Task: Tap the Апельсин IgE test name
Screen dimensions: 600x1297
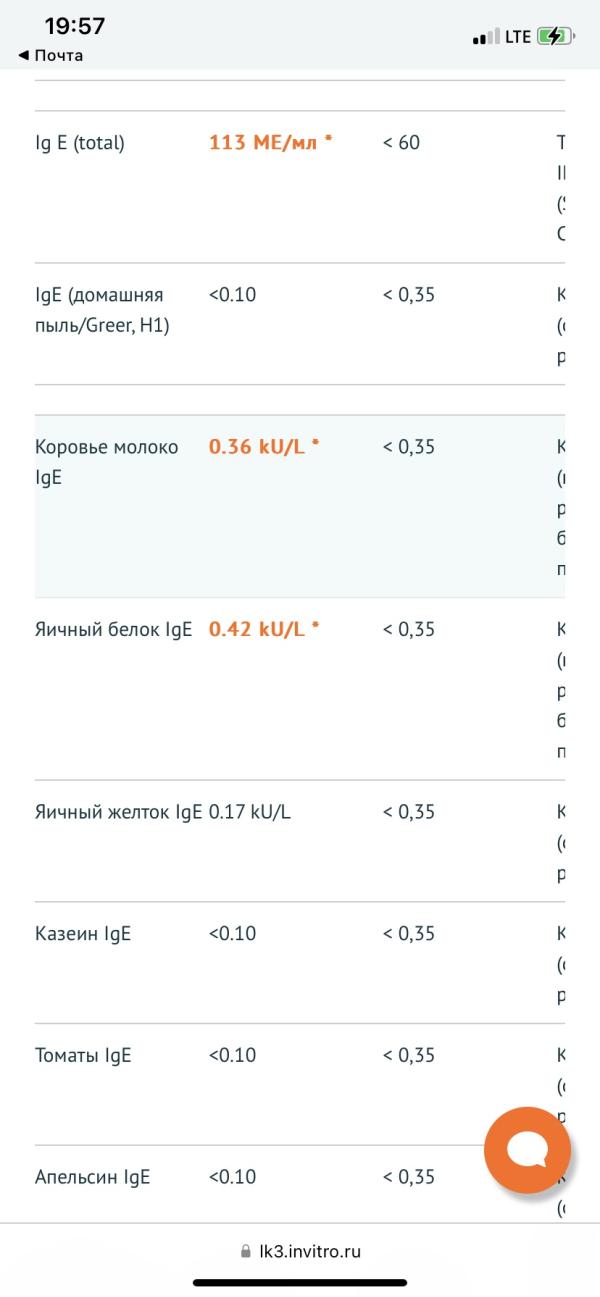Action: (x=92, y=1177)
